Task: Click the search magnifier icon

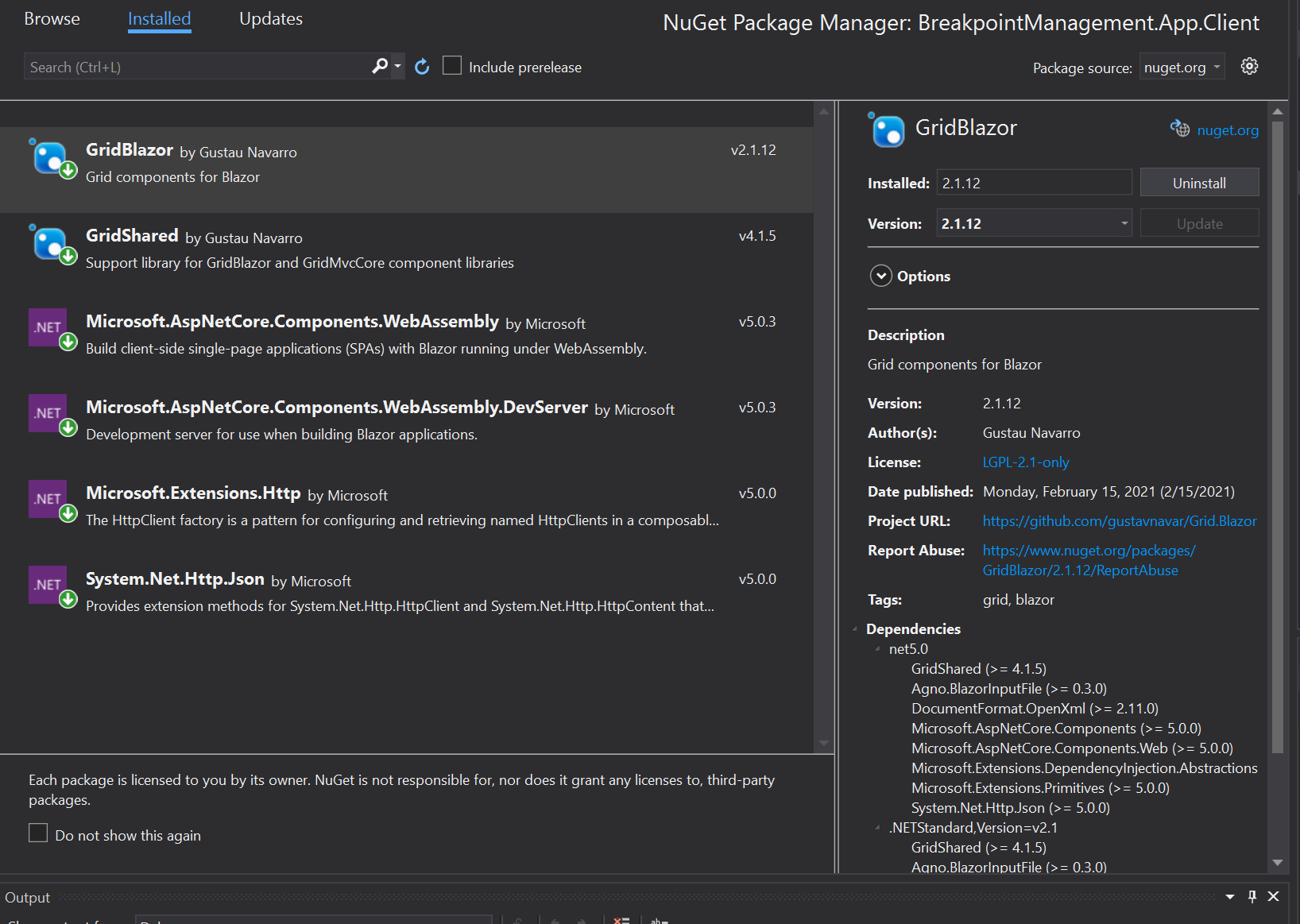Action: (379, 66)
